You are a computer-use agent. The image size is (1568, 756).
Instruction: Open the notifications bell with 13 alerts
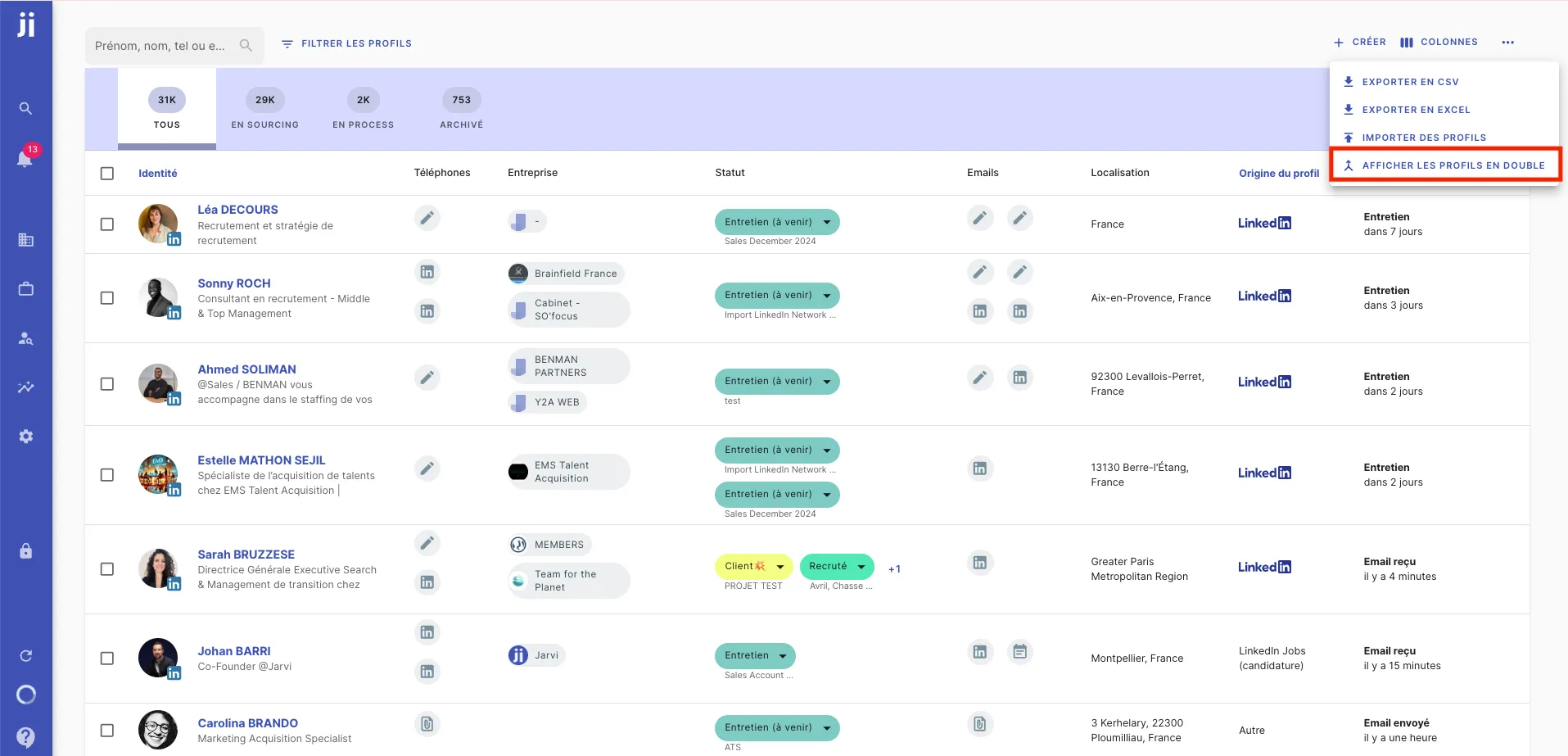pyautogui.click(x=25, y=158)
